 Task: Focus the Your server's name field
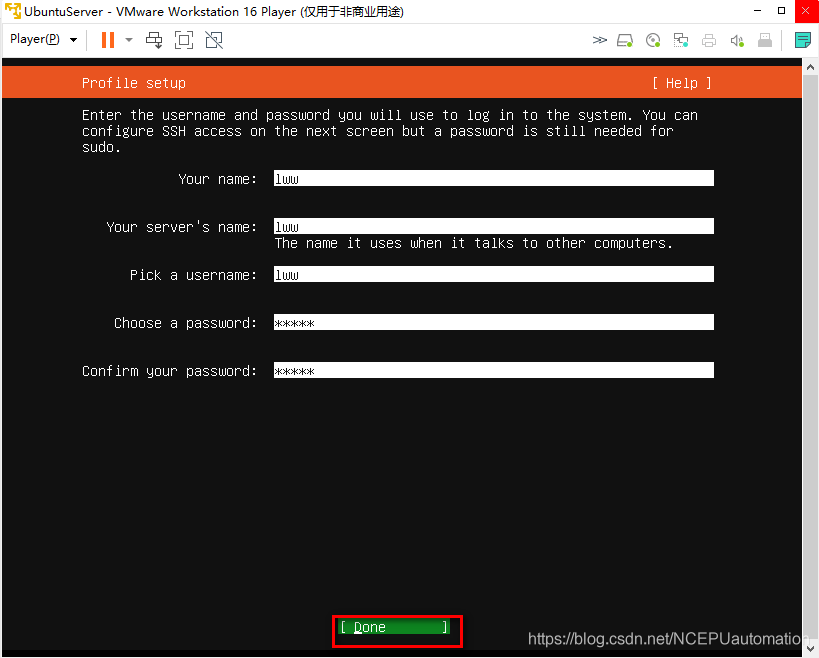494,226
